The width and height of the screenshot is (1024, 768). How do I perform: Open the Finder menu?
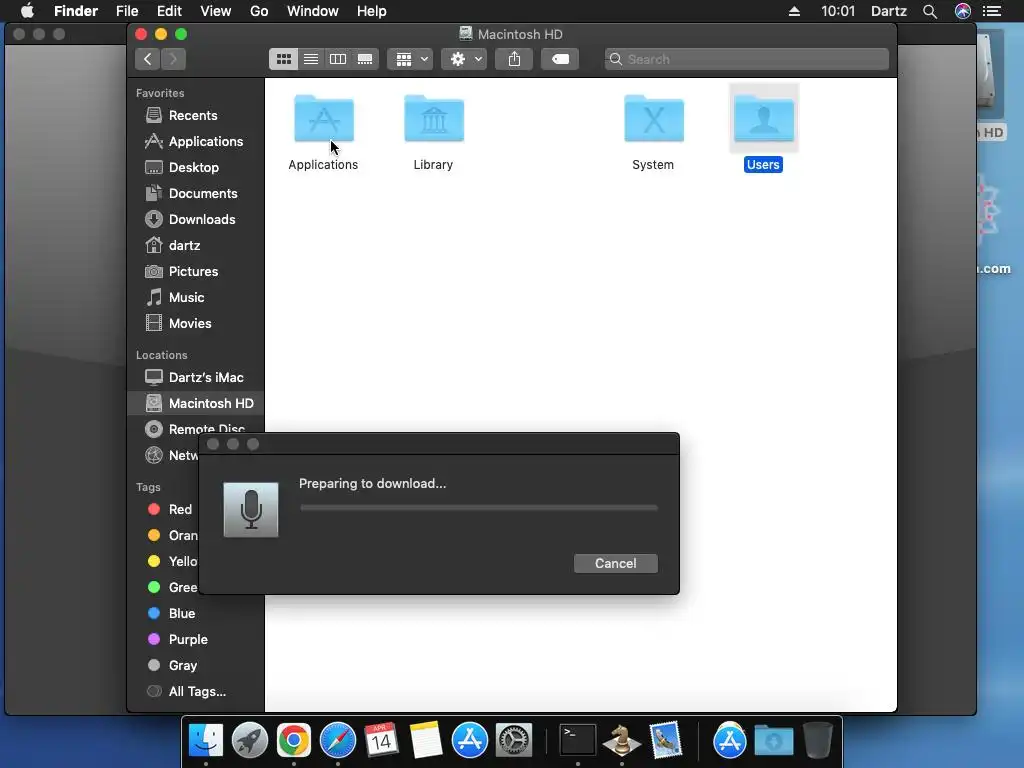coord(76,11)
